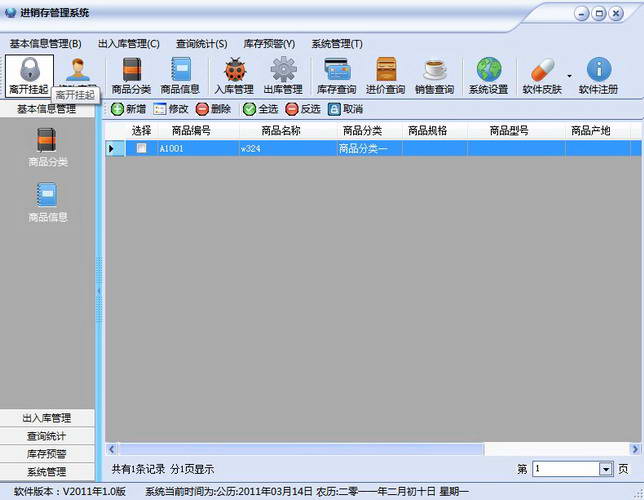Open 商品分类 from the top toolbar

point(131,76)
